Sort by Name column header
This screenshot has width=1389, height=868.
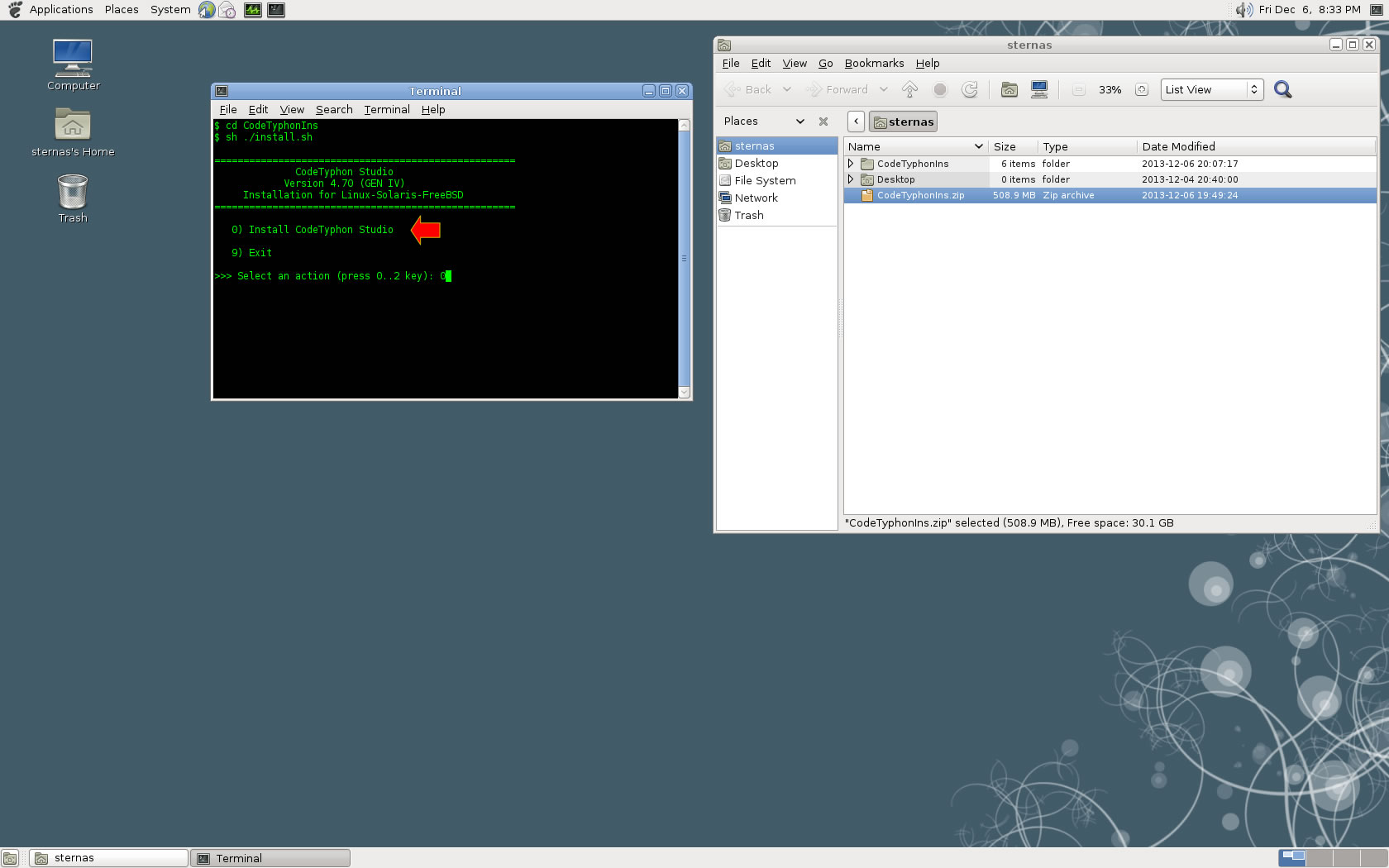coord(916,146)
